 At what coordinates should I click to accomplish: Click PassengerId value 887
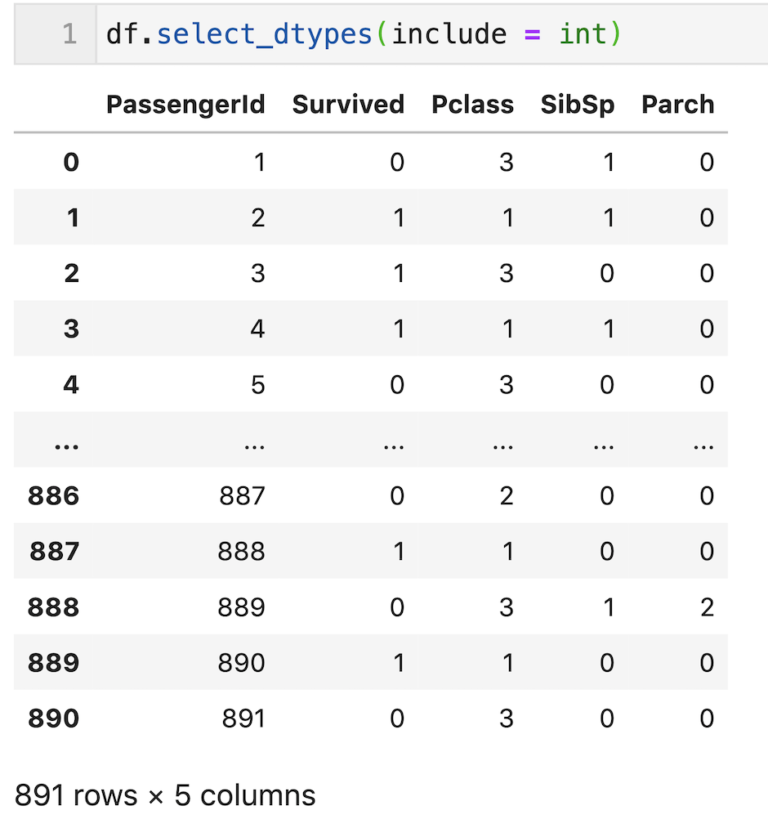click(242, 496)
